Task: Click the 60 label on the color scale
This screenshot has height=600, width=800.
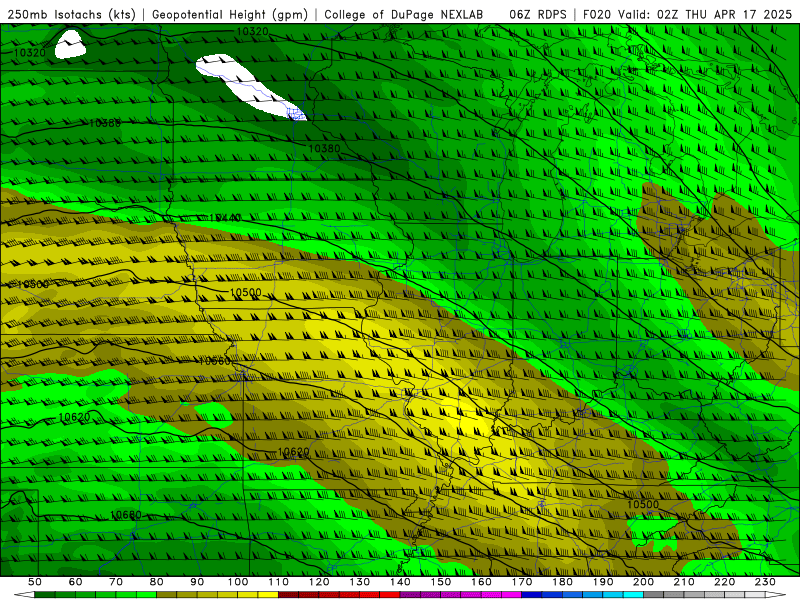Action: pos(76,582)
